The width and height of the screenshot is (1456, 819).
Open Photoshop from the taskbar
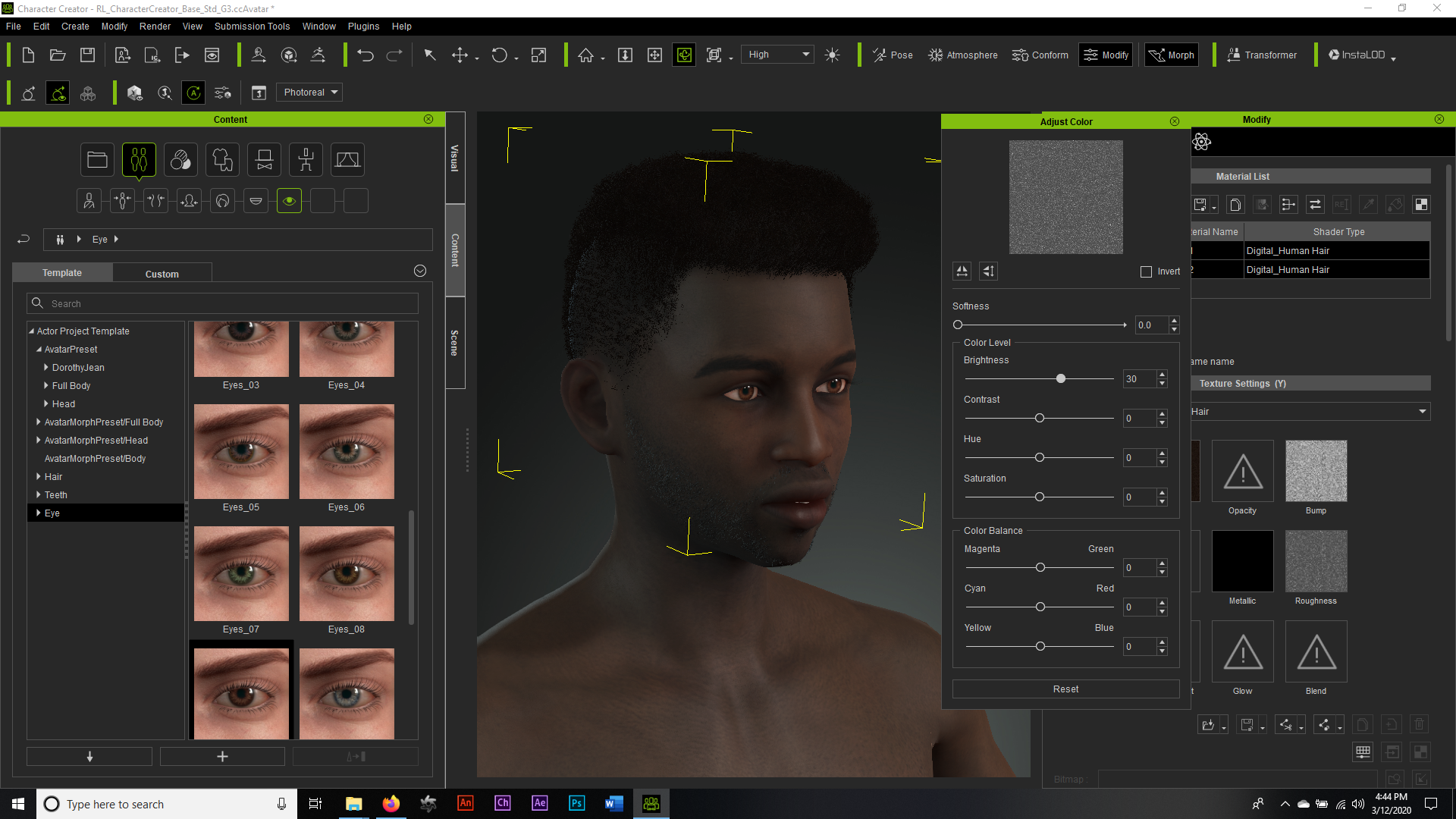tap(576, 803)
